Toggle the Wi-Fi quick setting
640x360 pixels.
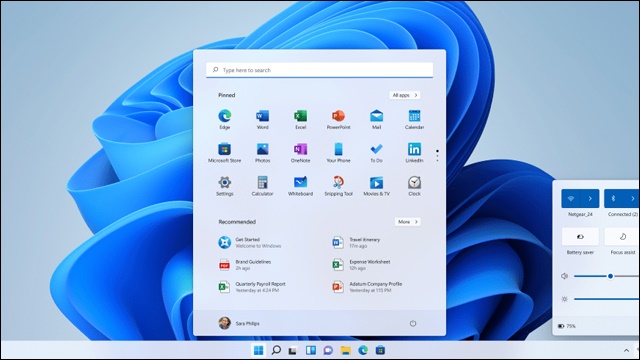[x=571, y=198]
